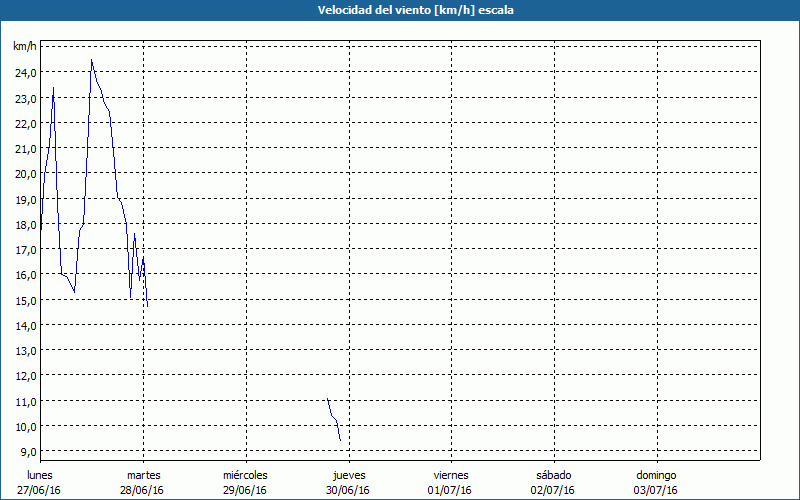Click the "miércoles" day label

click(x=245, y=475)
